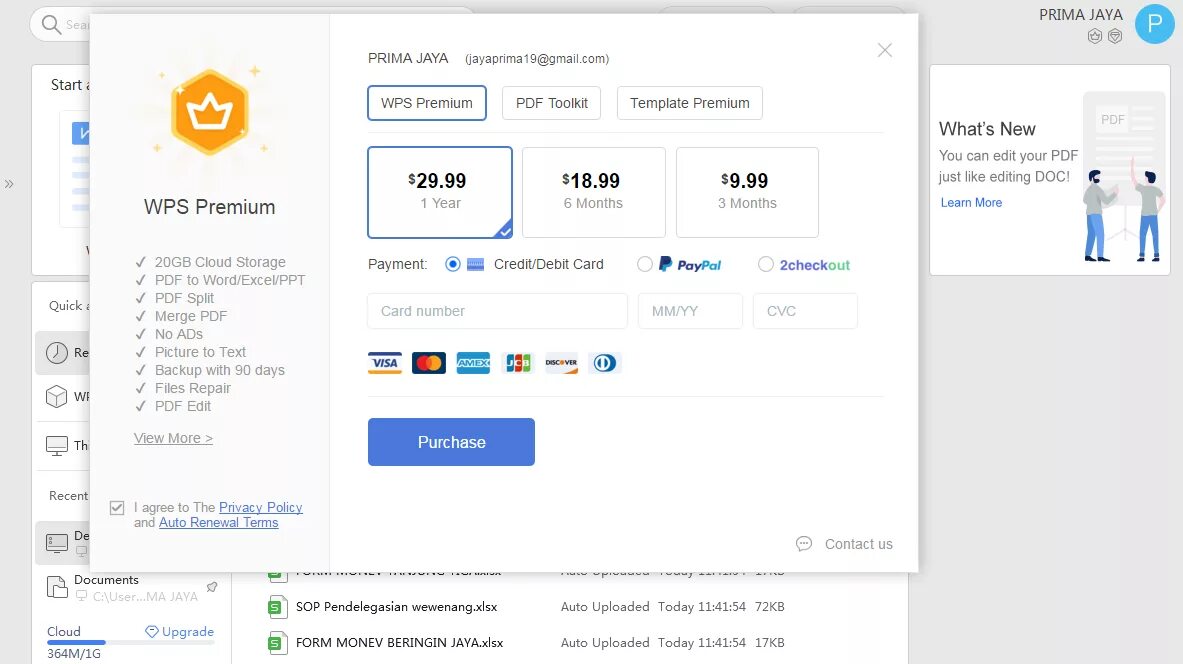Uncheck the agree to Privacy Policy checkbox

[x=117, y=508]
